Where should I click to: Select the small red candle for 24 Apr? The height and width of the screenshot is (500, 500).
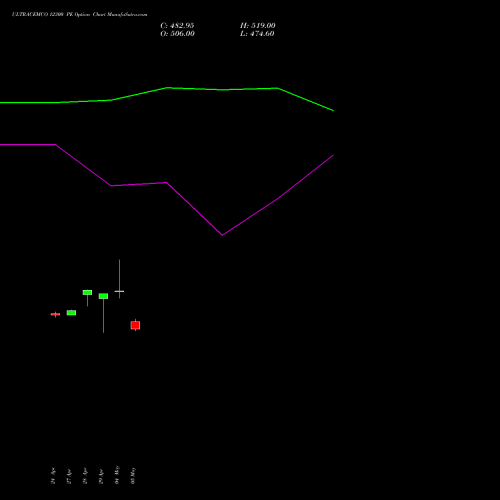55,314
